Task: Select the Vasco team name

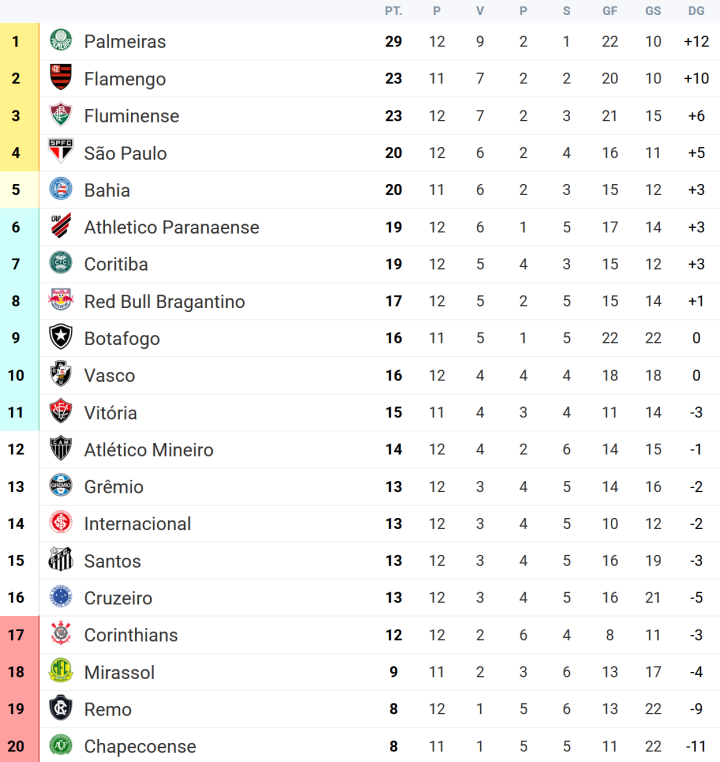Action: (109, 376)
